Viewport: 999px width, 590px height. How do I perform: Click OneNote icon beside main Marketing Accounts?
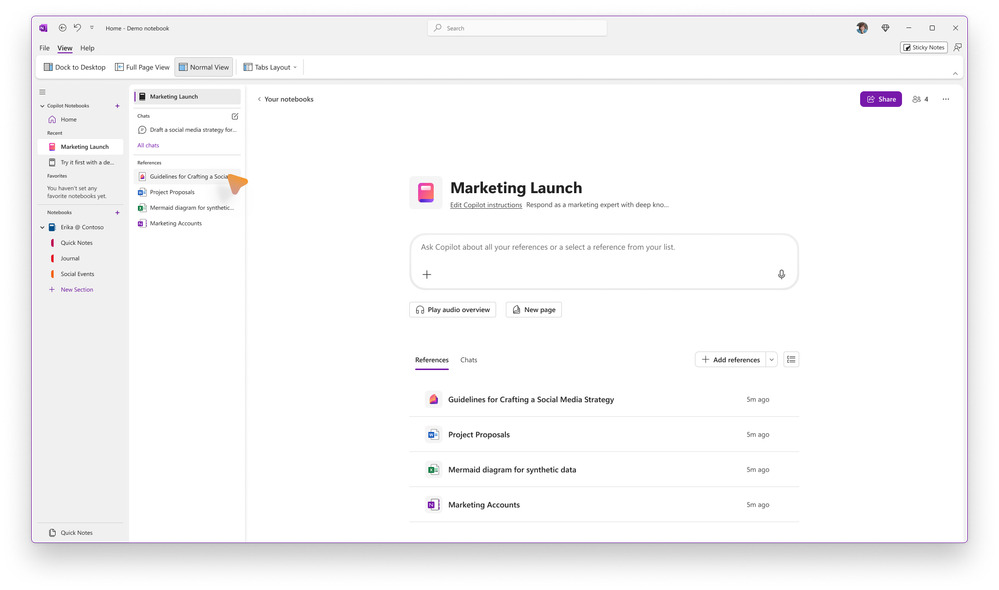point(433,505)
